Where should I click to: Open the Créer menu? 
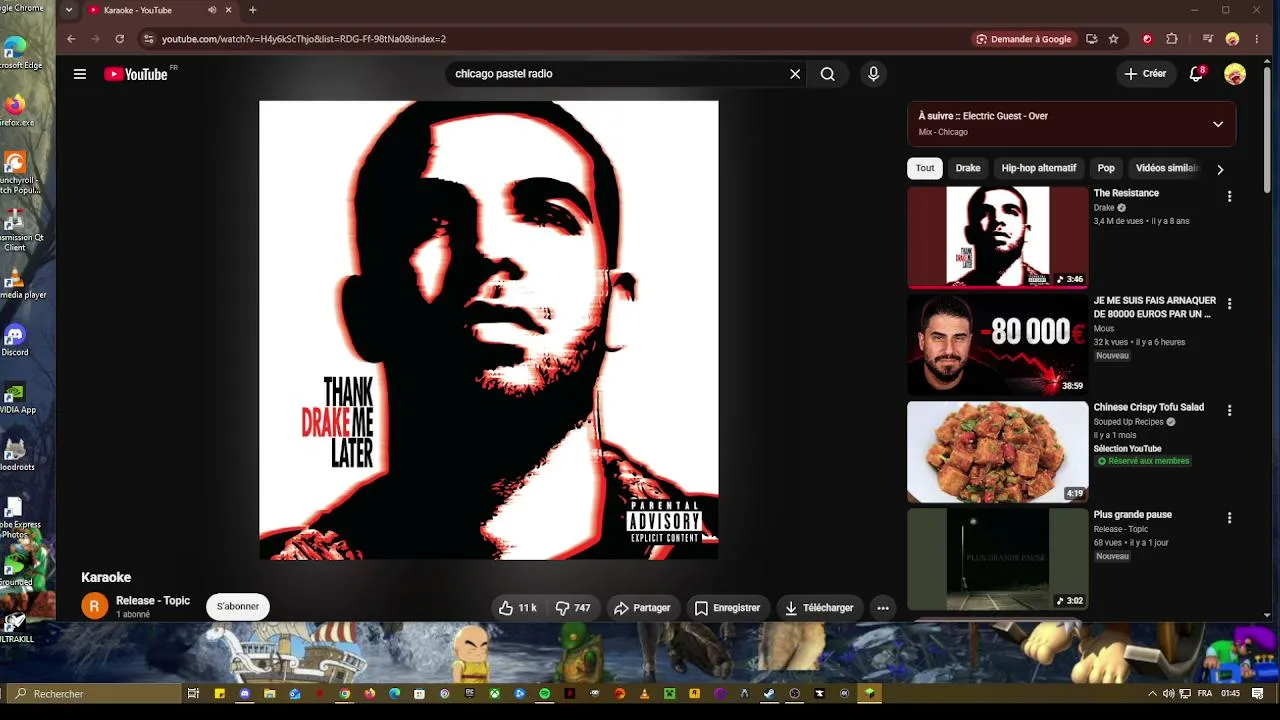point(1146,74)
